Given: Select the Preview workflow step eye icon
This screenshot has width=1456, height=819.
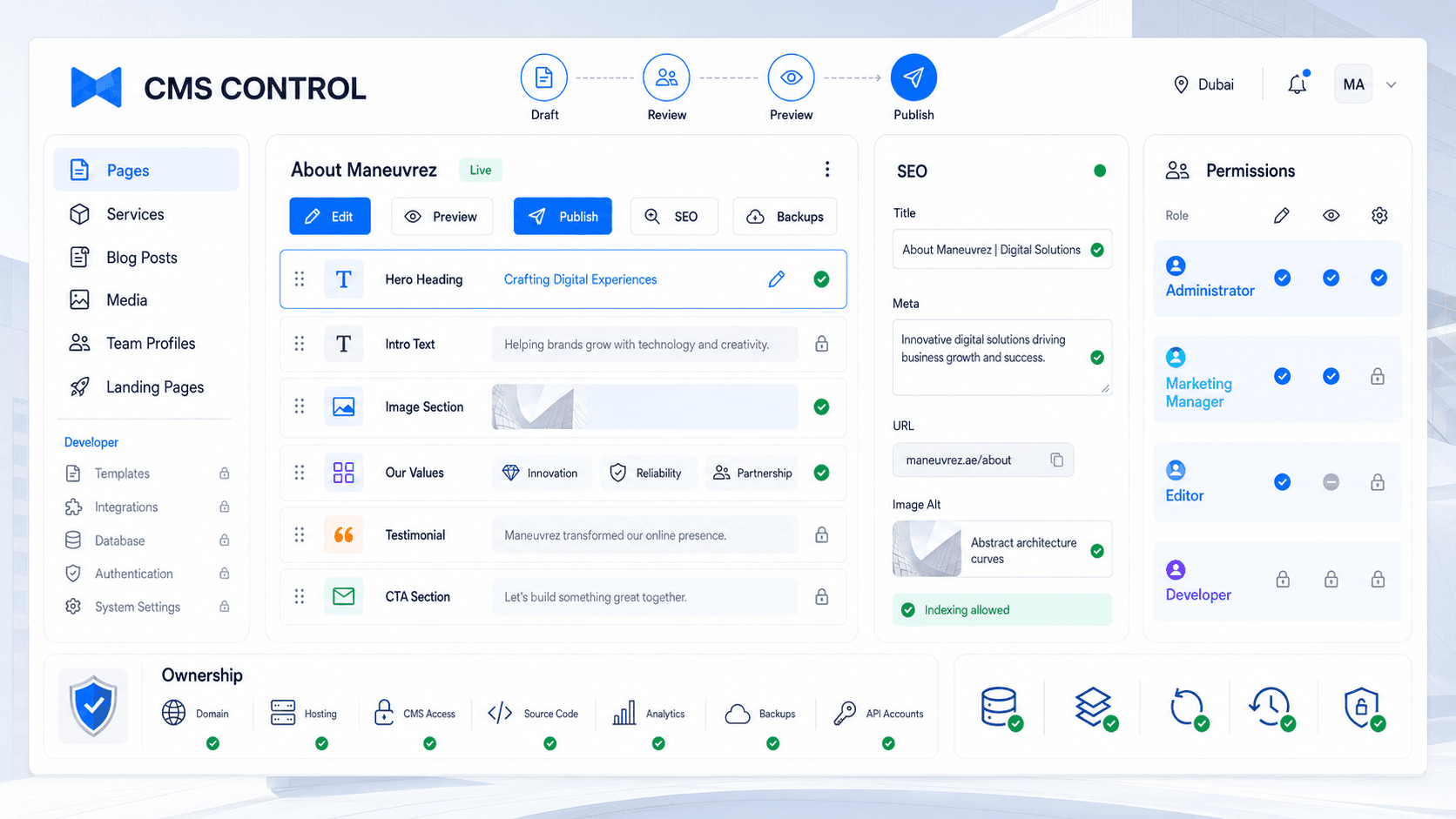Looking at the screenshot, I should pos(791,77).
